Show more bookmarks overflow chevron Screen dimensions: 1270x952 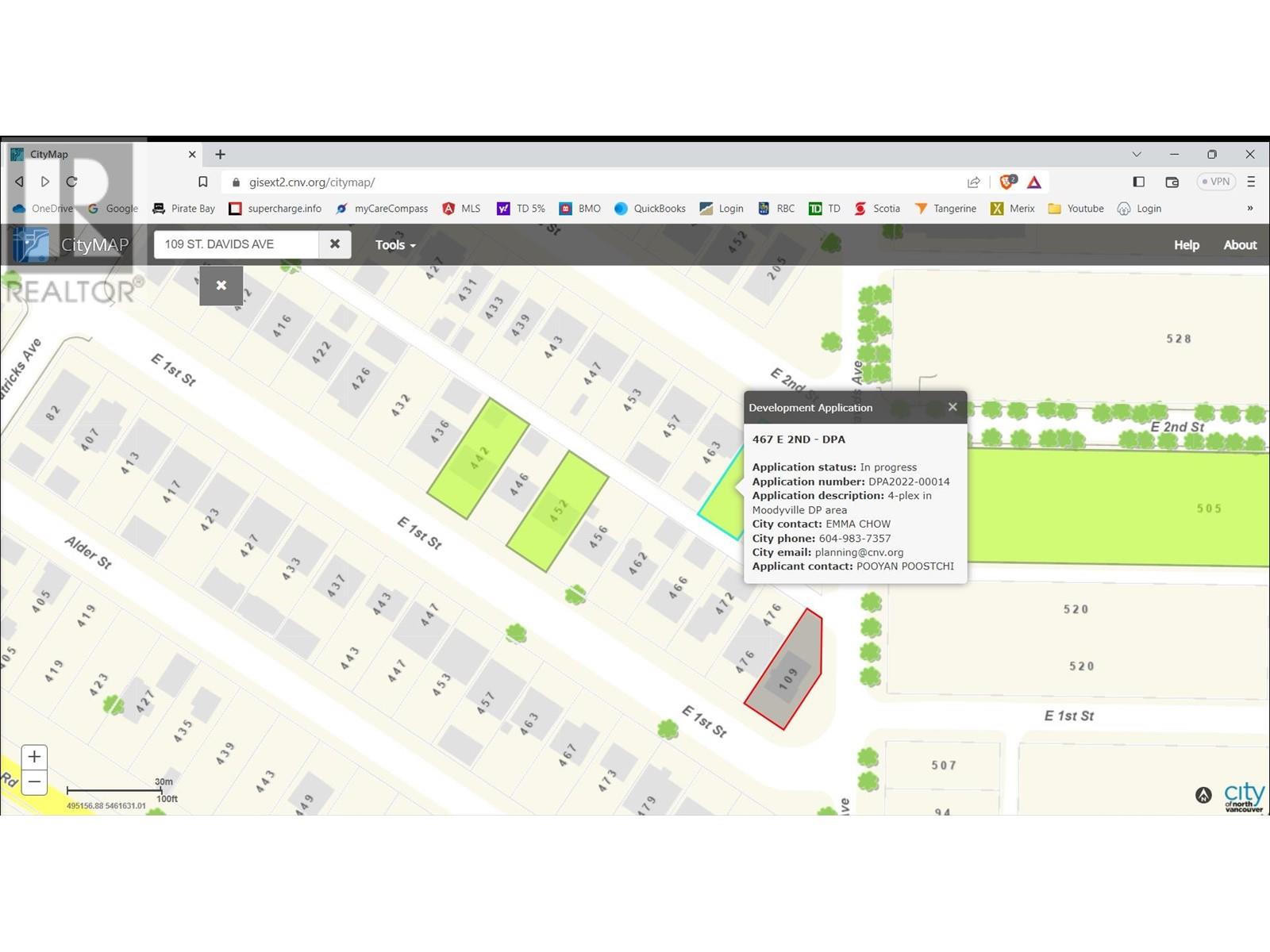click(x=1250, y=208)
